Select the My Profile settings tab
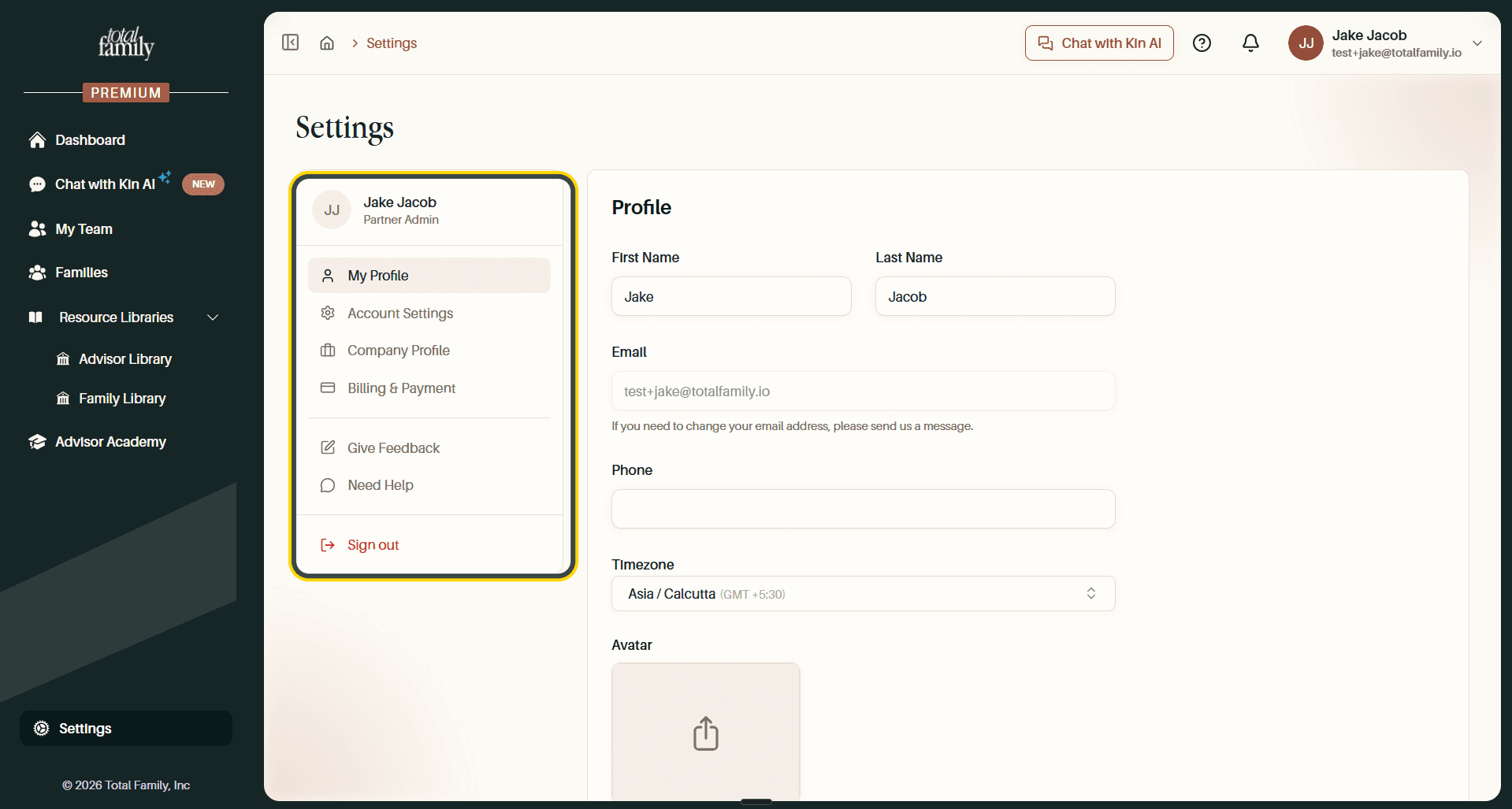 [x=429, y=276]
